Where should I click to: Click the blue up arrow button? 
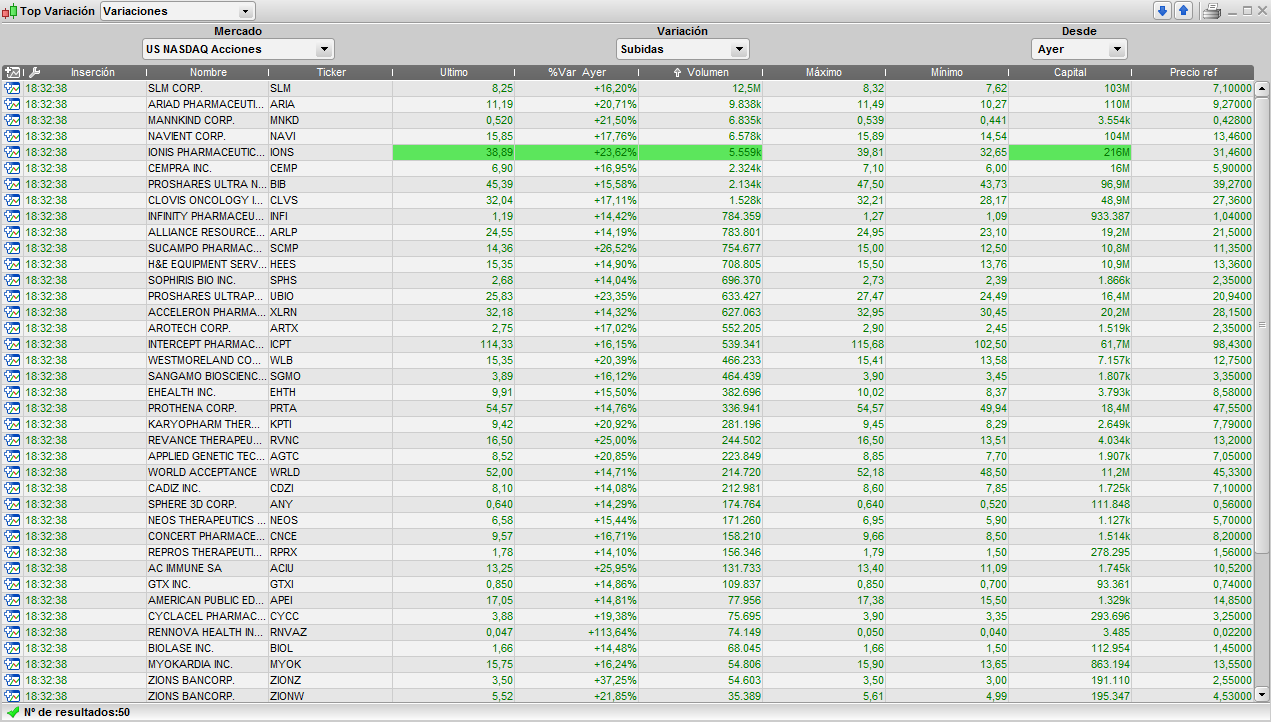coord(1183,11)
